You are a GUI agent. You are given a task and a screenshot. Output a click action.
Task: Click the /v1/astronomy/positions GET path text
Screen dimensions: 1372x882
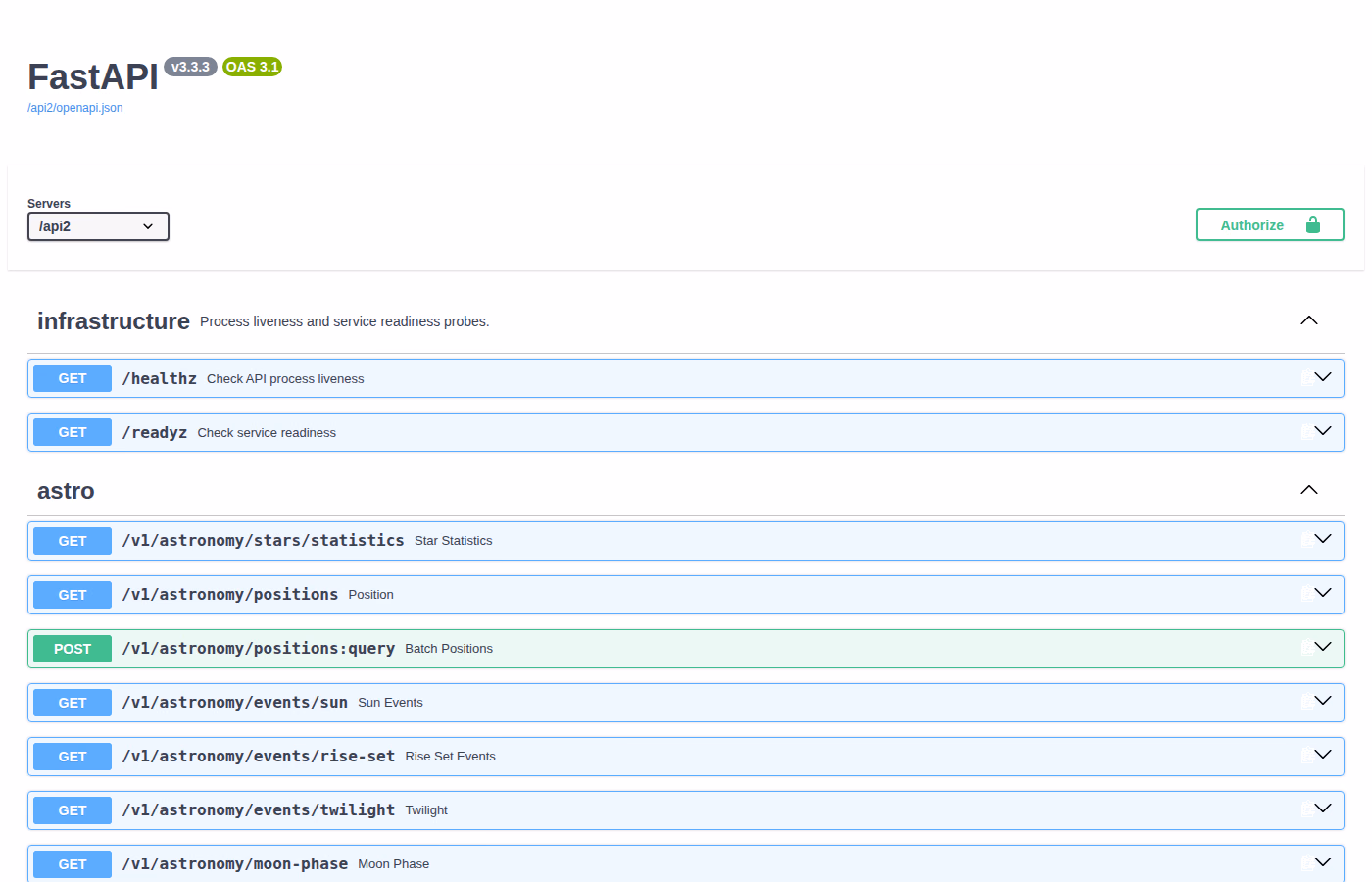pos(230,595)
